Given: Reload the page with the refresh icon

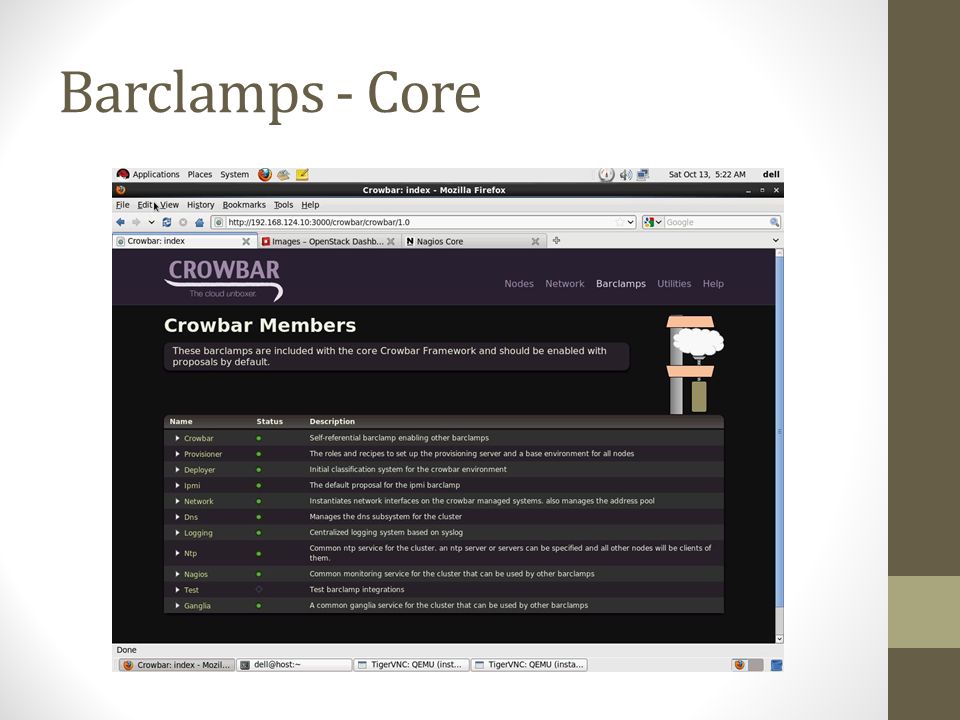Looking at the screenshot, I should click(167, 222).
